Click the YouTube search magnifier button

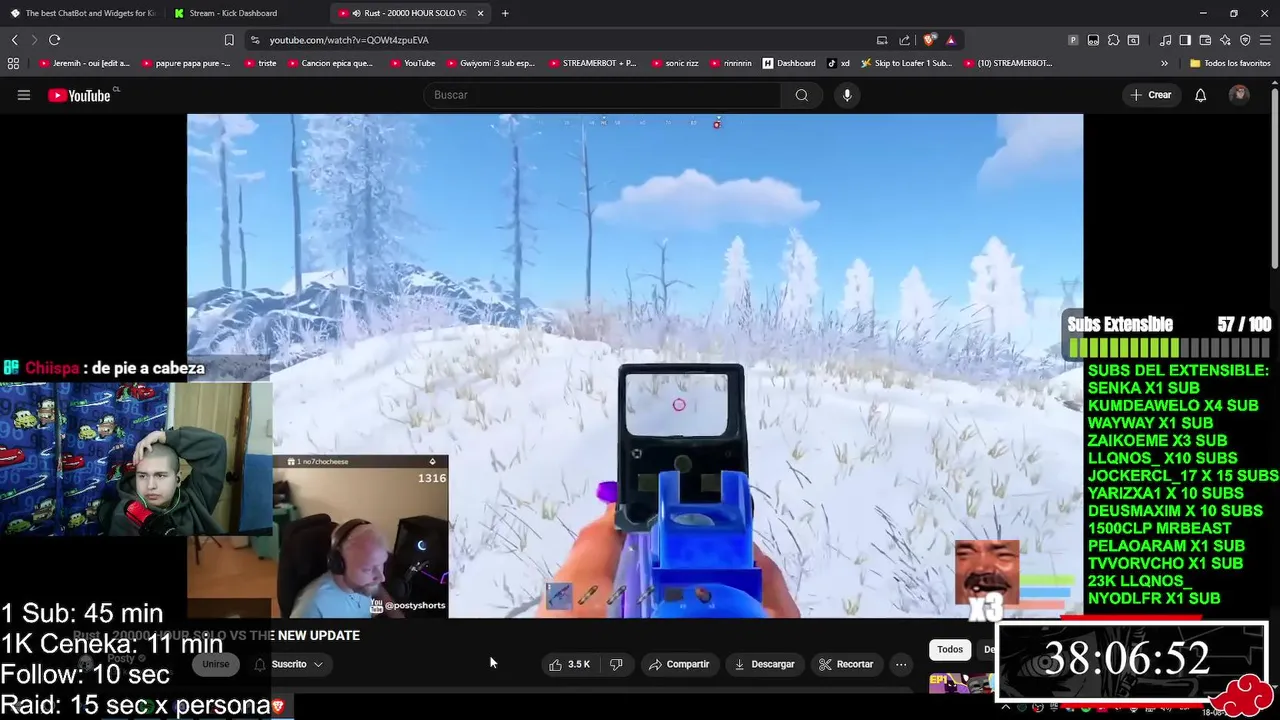click(x=802, y=95)
